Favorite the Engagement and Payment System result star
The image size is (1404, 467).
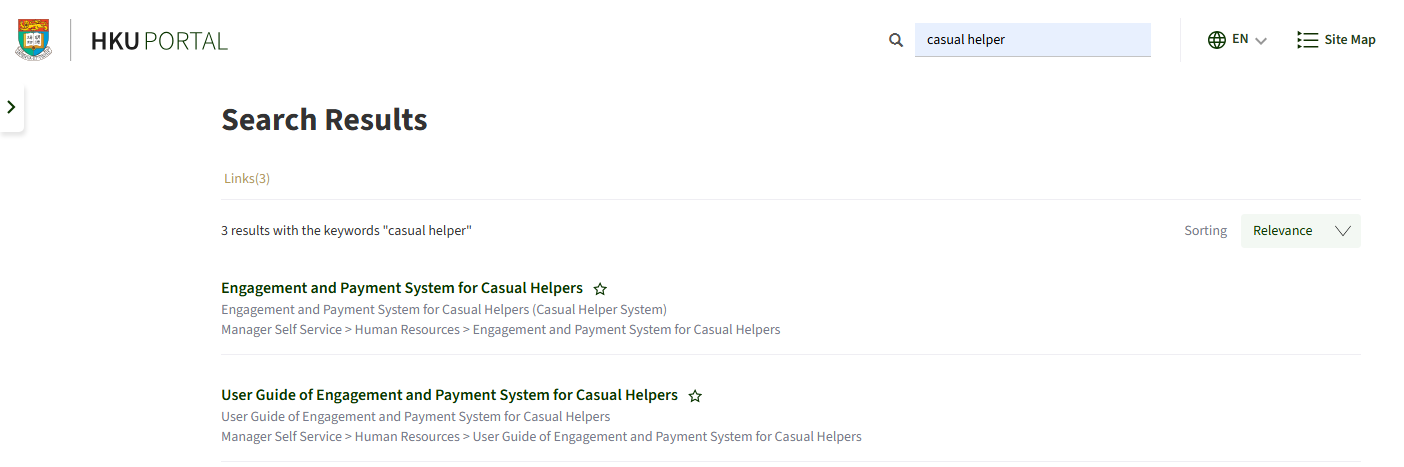pos(600,289)
